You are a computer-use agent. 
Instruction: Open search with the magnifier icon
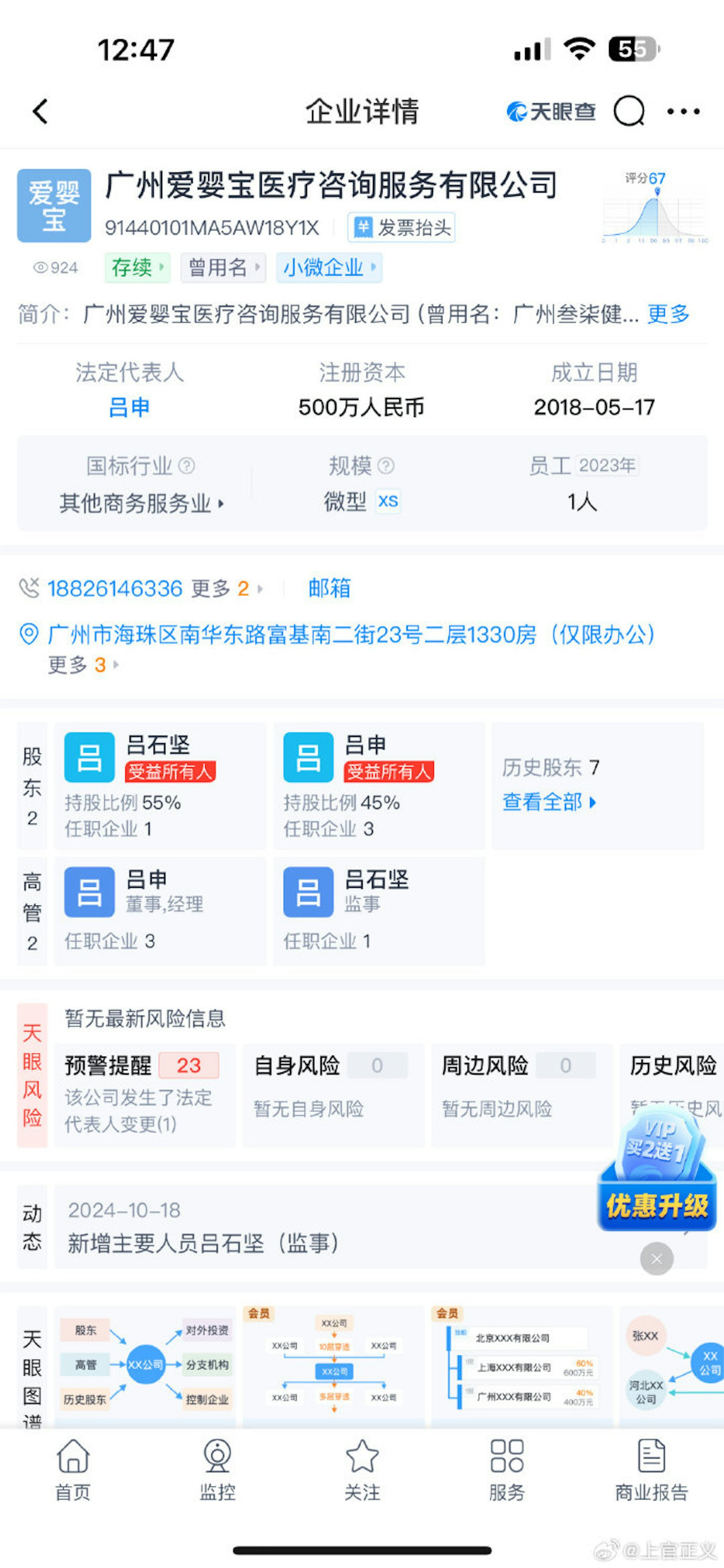tap(628, 112)
